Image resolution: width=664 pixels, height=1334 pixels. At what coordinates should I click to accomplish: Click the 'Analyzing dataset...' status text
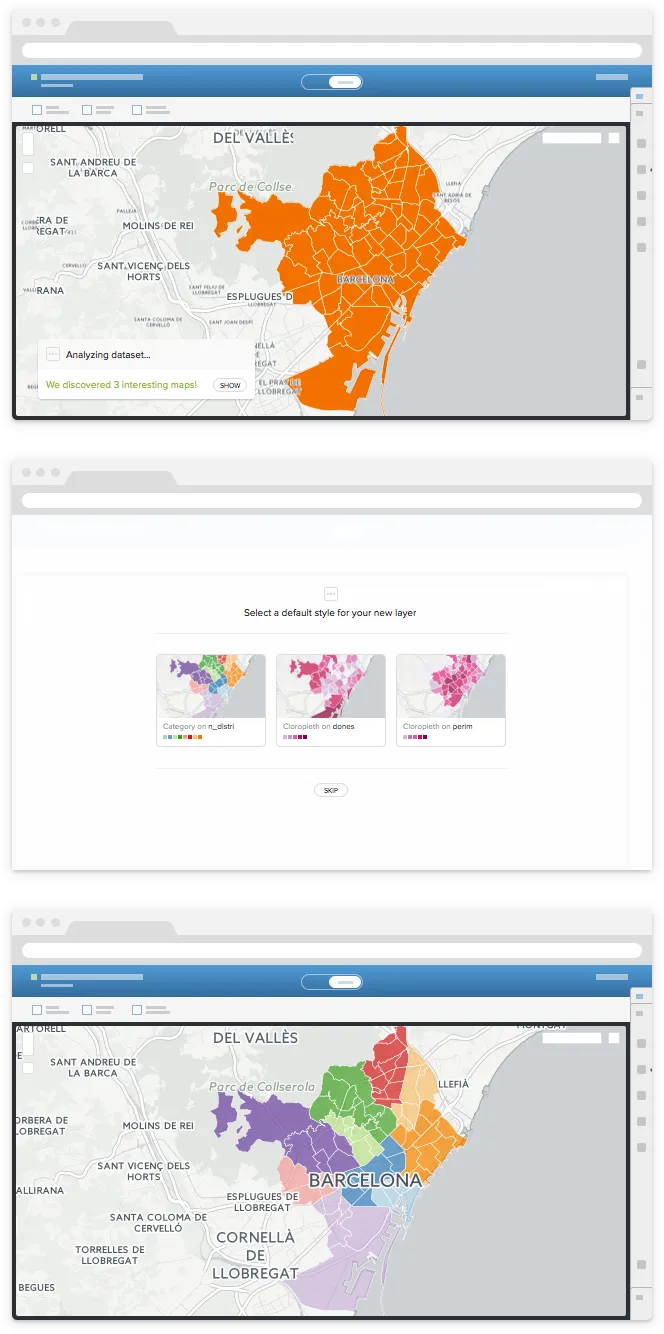tap(108, 355)
